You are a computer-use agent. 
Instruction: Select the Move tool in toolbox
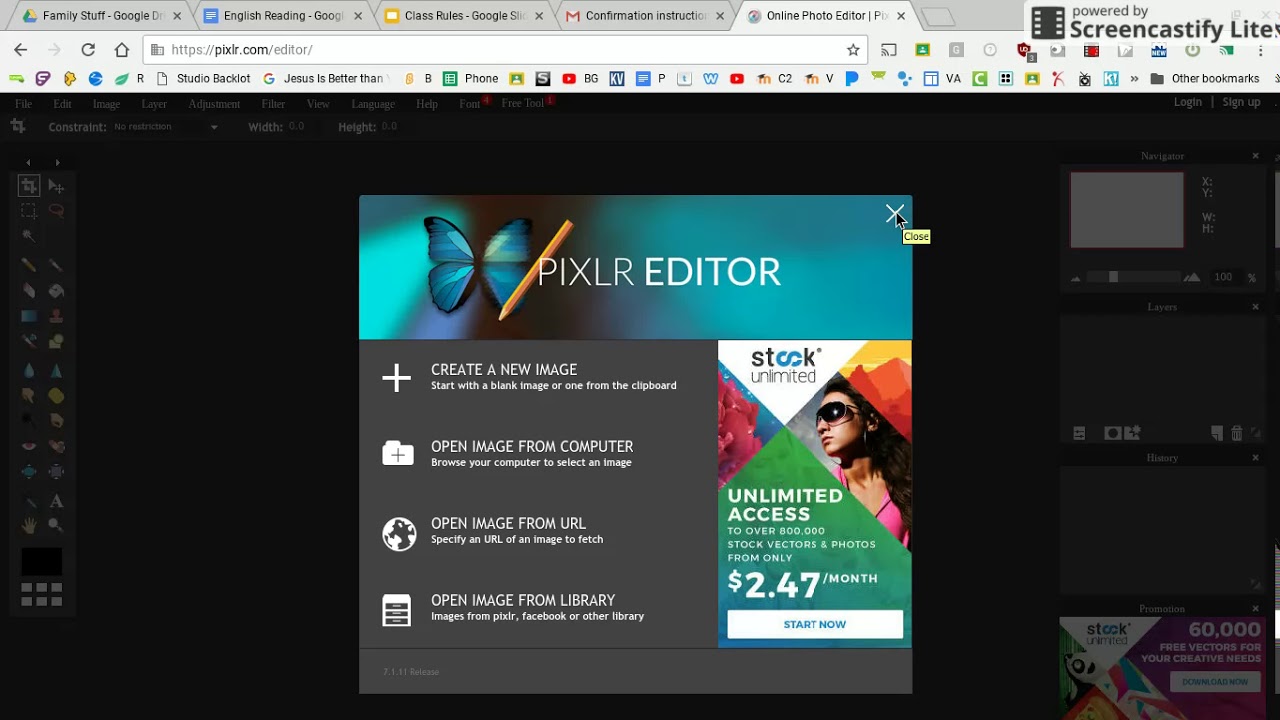coord(56,186)
